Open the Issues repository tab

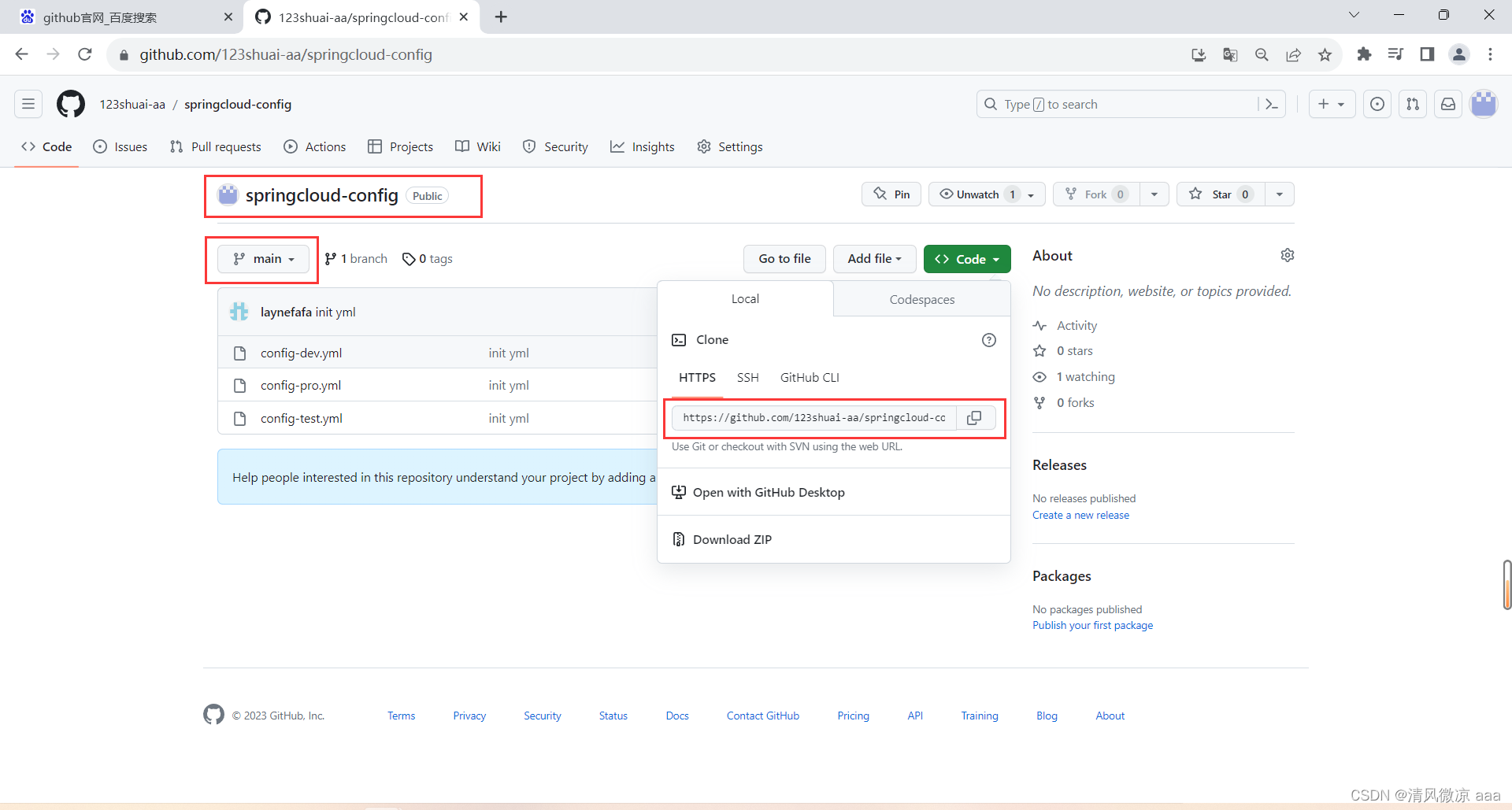(x=120, y=146)
